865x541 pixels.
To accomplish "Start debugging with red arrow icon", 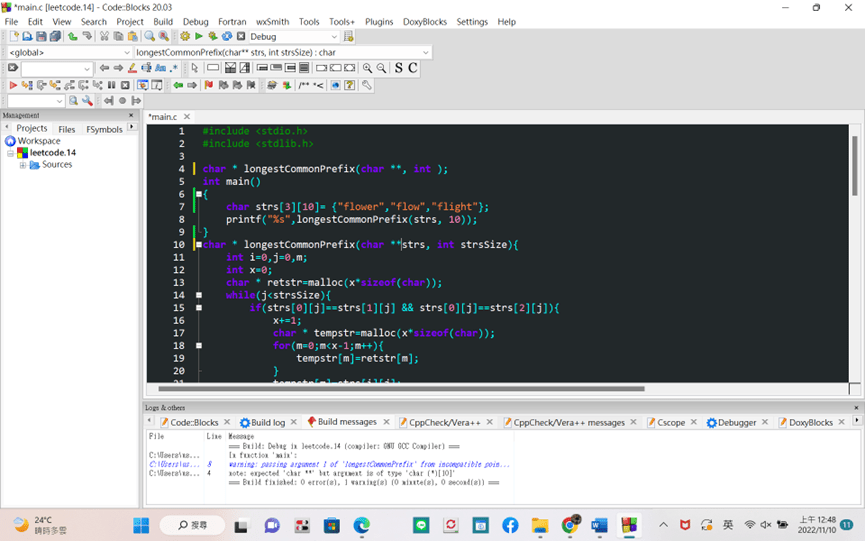I will [13, 85].
